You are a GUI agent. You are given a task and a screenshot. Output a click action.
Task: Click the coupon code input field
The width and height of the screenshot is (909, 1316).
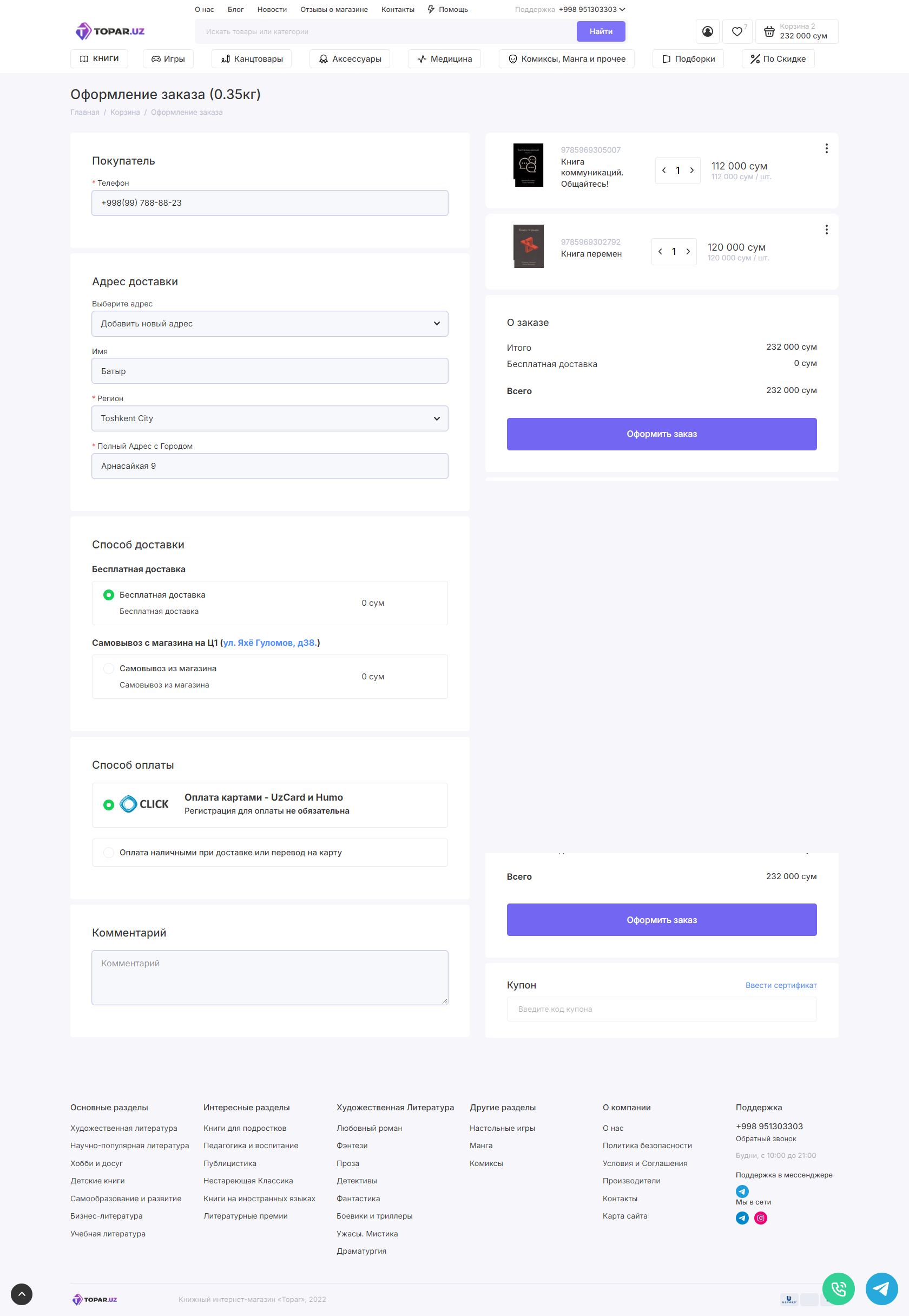pos(661,1009)
